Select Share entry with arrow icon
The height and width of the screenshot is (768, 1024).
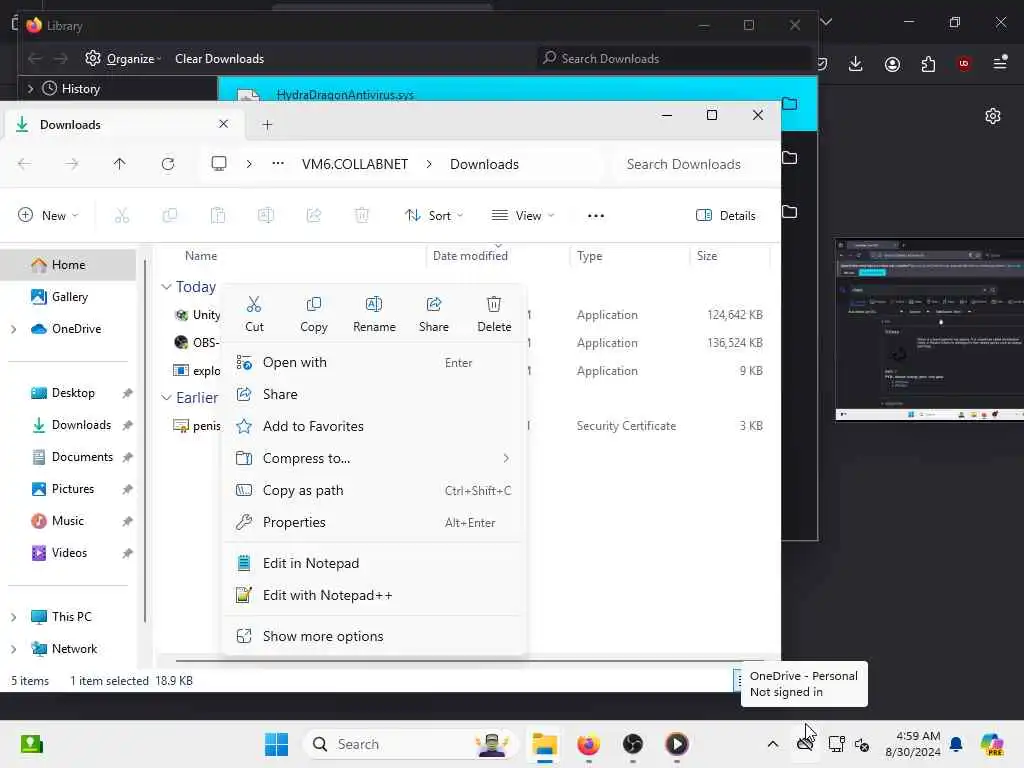point(374,394)
